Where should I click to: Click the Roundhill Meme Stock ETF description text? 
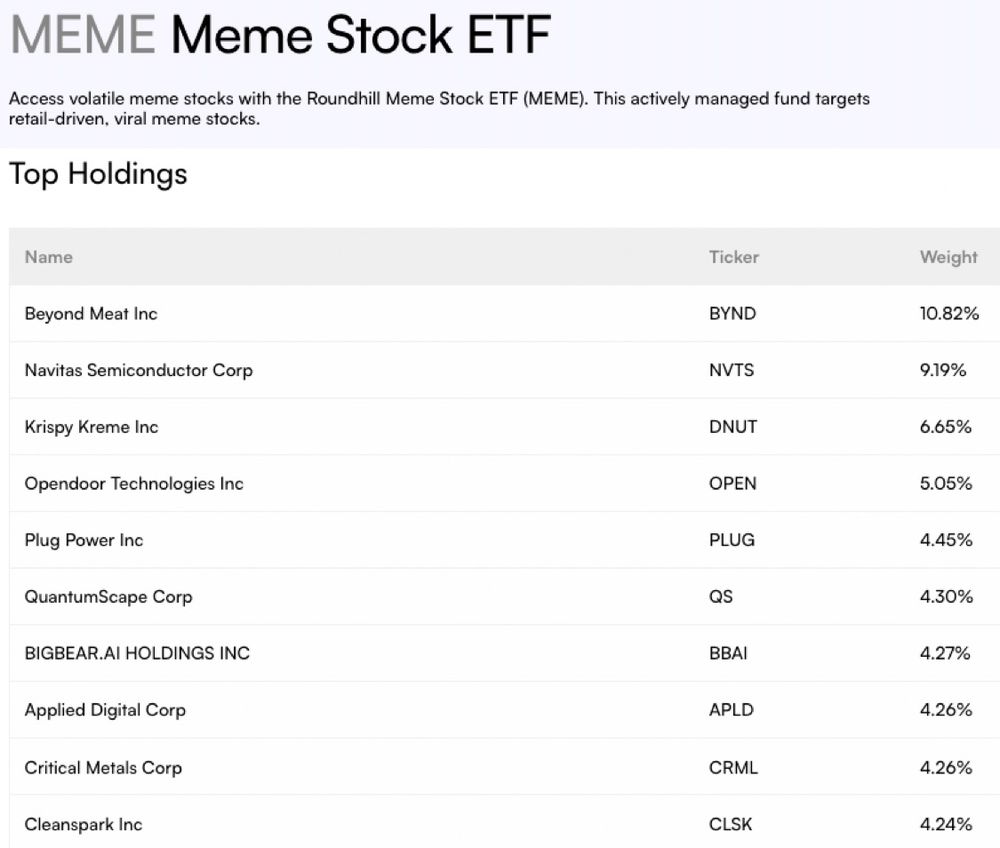click(439, 109)
